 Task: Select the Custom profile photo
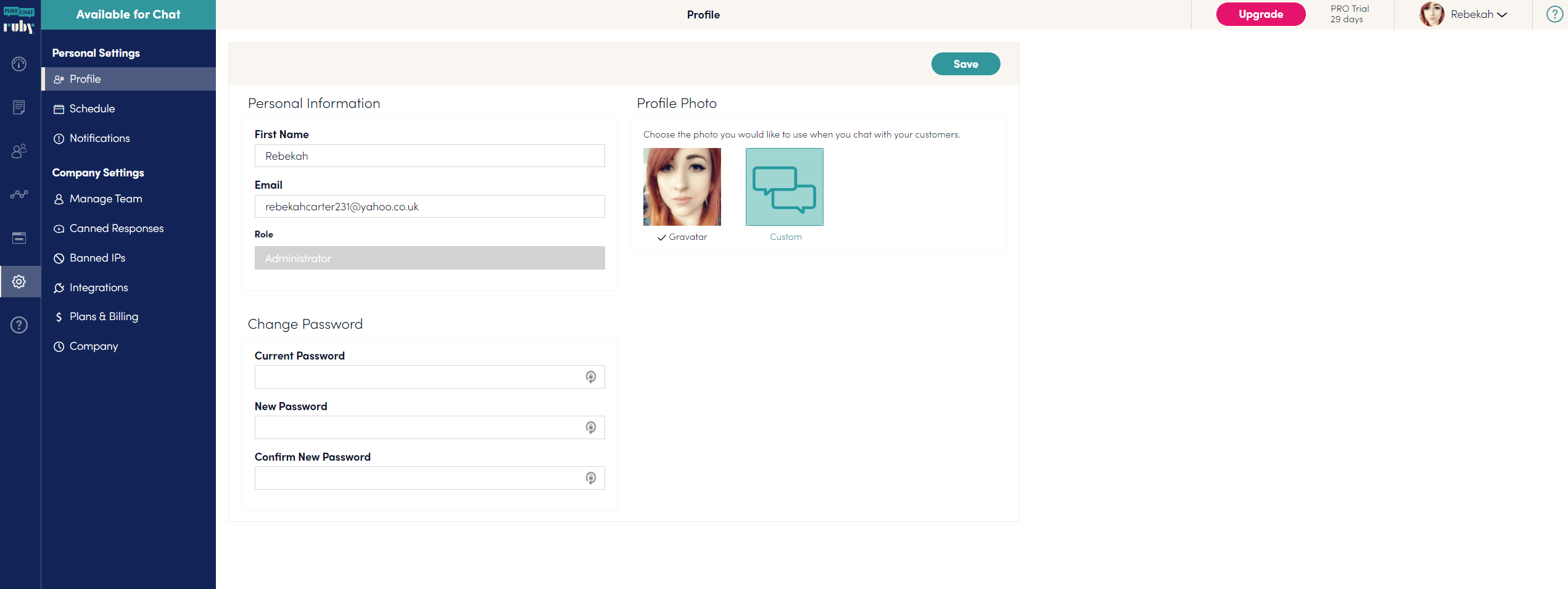pos(784,186)
